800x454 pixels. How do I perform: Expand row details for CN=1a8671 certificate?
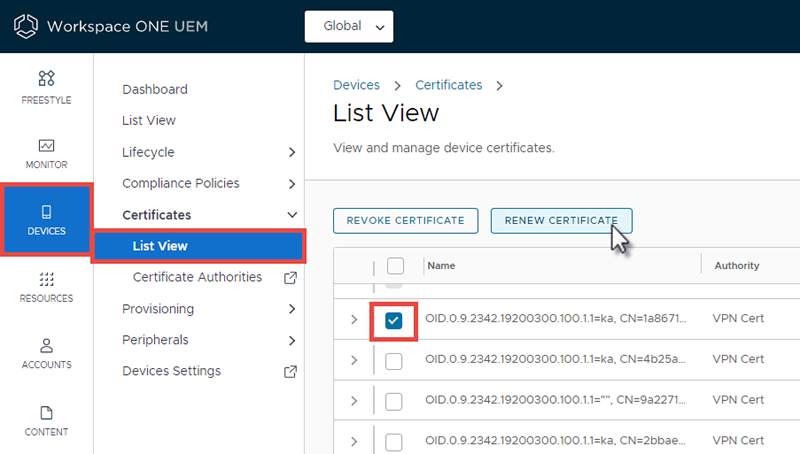click(x=354, y=319)
